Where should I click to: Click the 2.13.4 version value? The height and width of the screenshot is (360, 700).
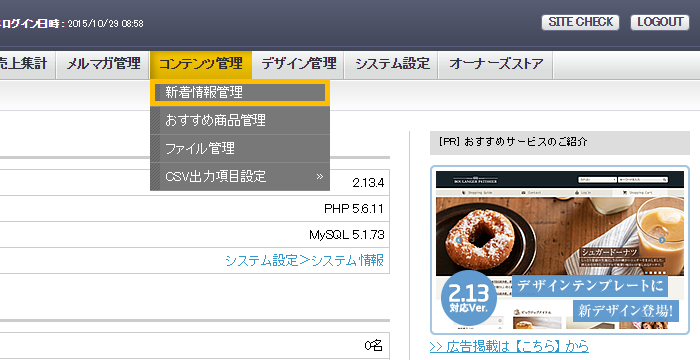(368, 183)
